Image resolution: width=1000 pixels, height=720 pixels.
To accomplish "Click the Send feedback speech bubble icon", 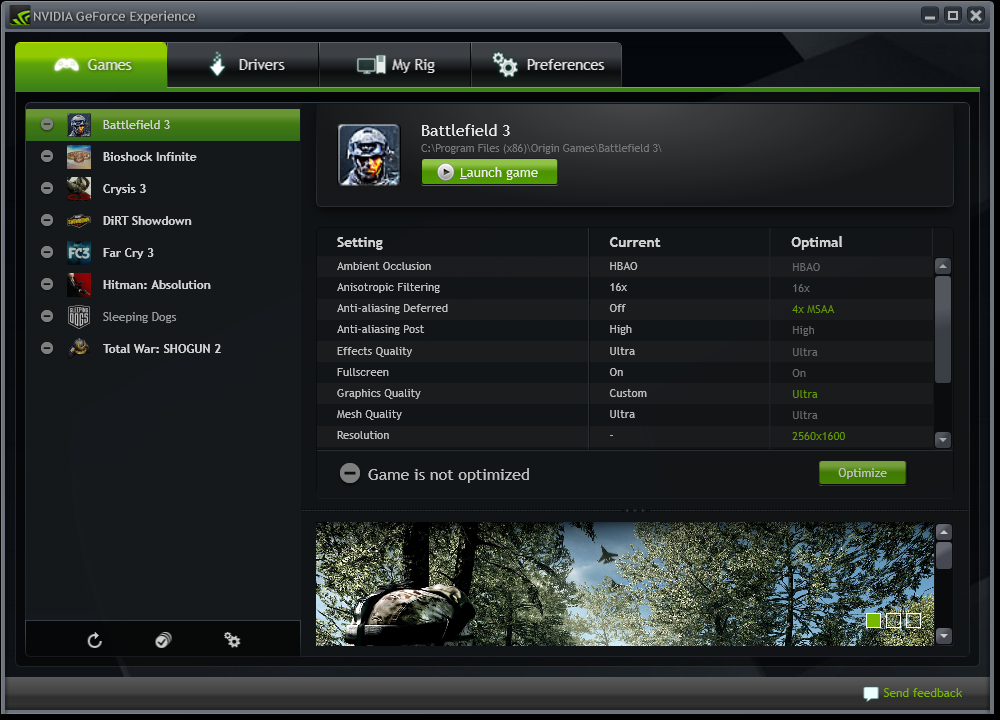I will (x=870, y=693).
